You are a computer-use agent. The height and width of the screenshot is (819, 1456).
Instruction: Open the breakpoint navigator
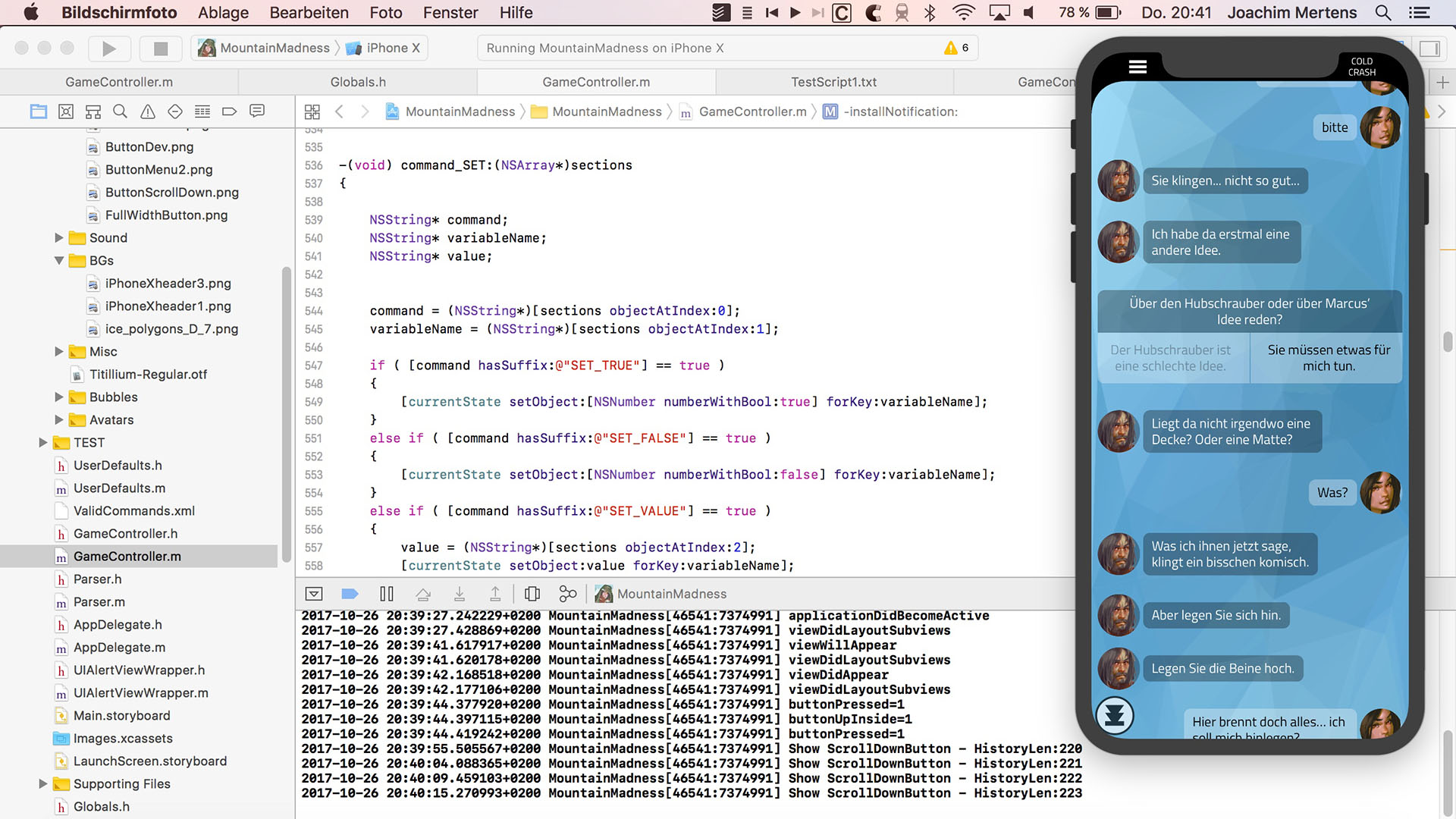tap(230, 111)
